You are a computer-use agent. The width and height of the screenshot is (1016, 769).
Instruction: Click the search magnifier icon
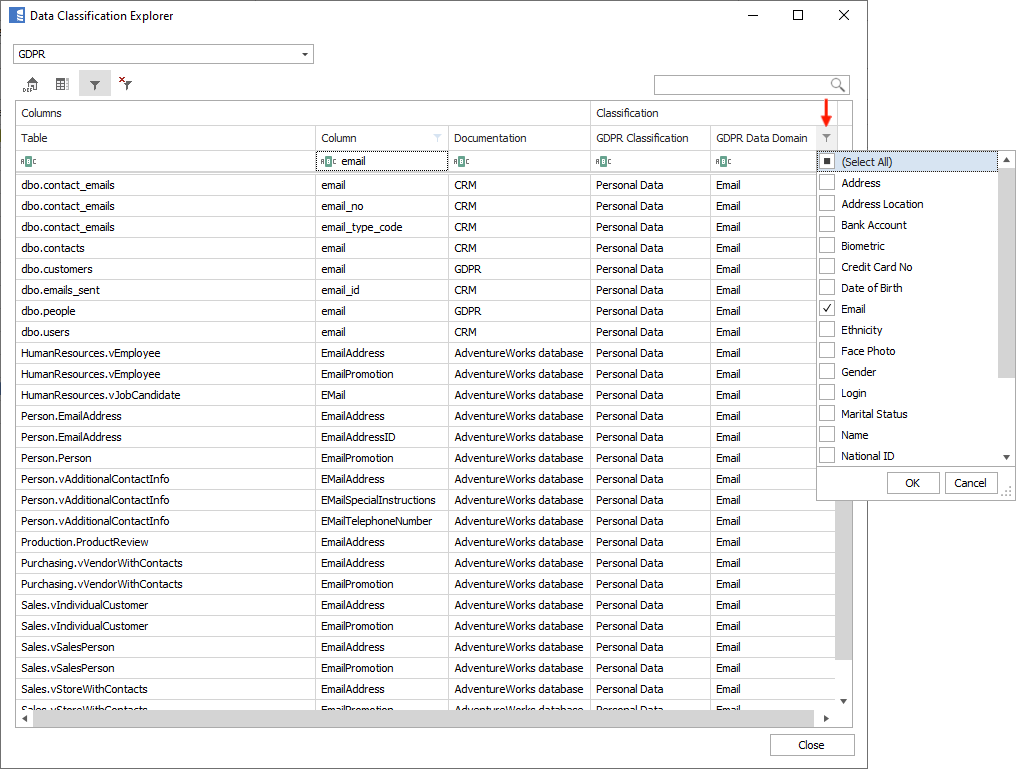point(838,85)
